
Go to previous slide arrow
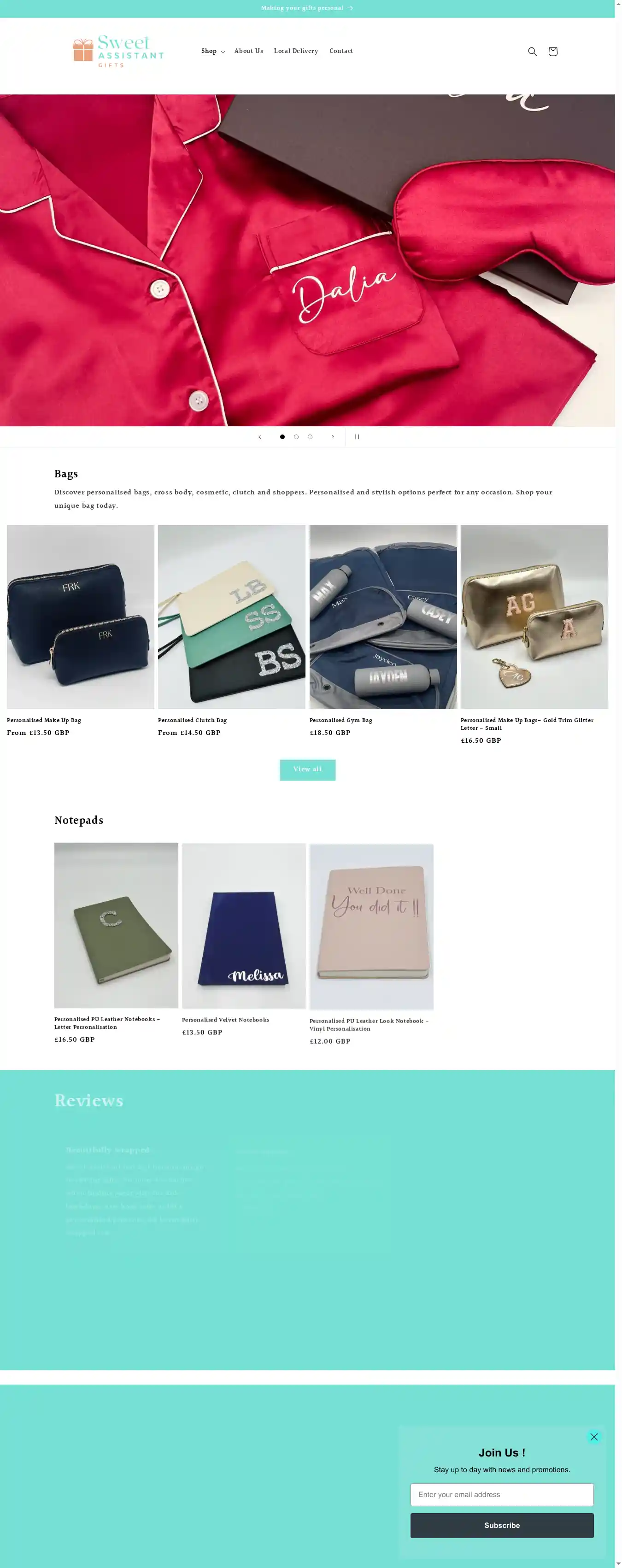tap(260, 437)
